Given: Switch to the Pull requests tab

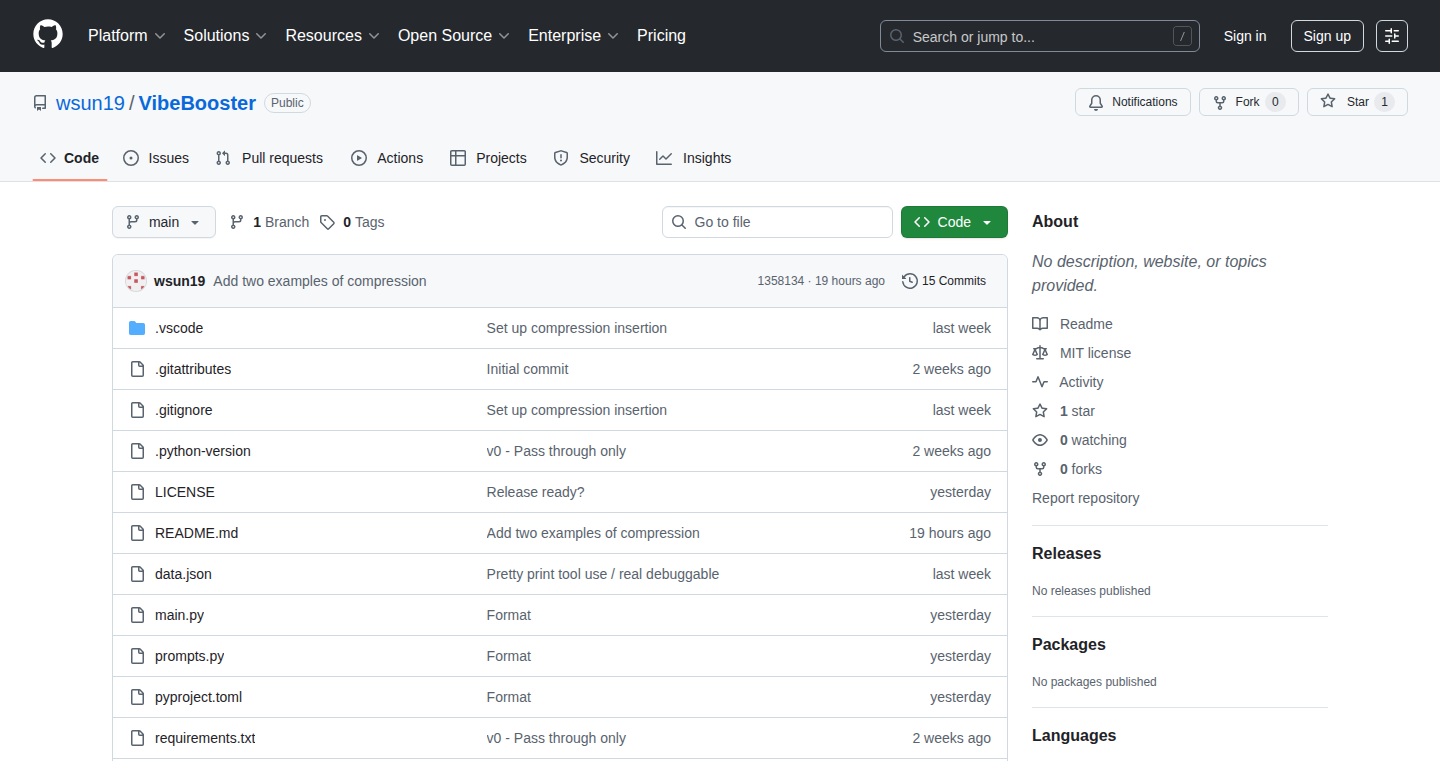Looking at the screenshot, I should (x=269, y=158).
